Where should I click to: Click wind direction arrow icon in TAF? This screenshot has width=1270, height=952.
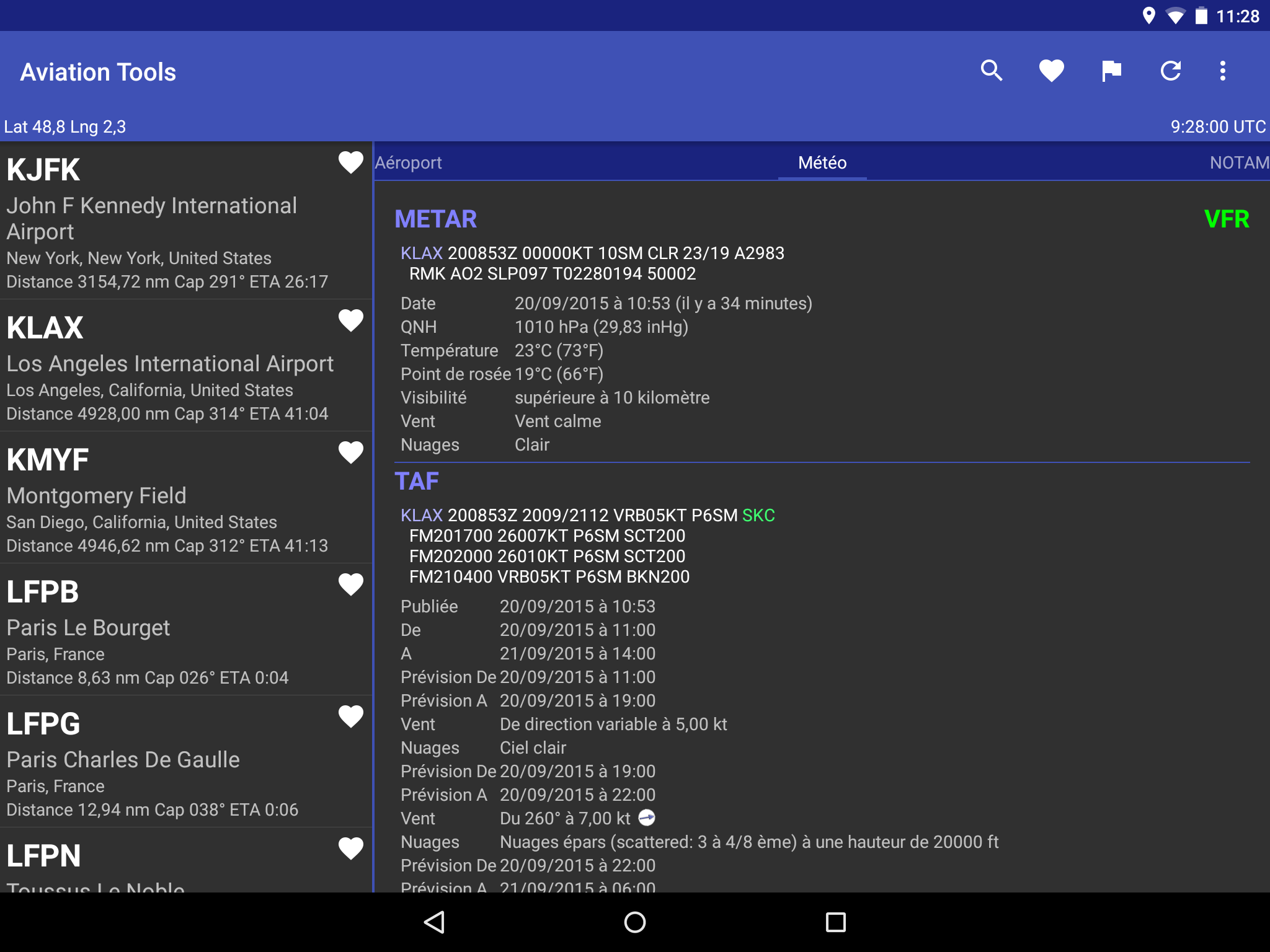[647, 818]
